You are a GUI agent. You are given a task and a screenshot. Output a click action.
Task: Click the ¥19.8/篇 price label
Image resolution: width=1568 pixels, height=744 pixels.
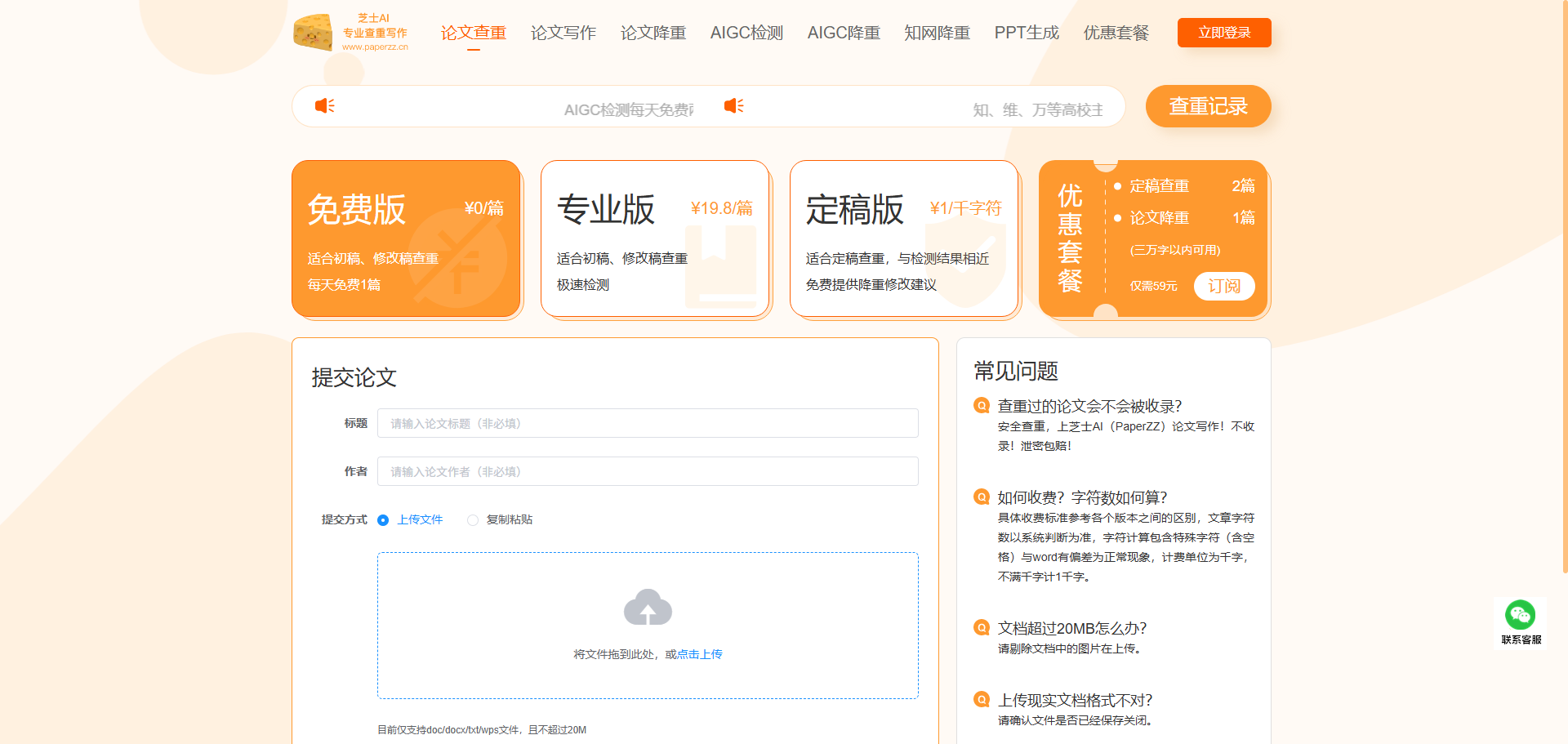722,208
